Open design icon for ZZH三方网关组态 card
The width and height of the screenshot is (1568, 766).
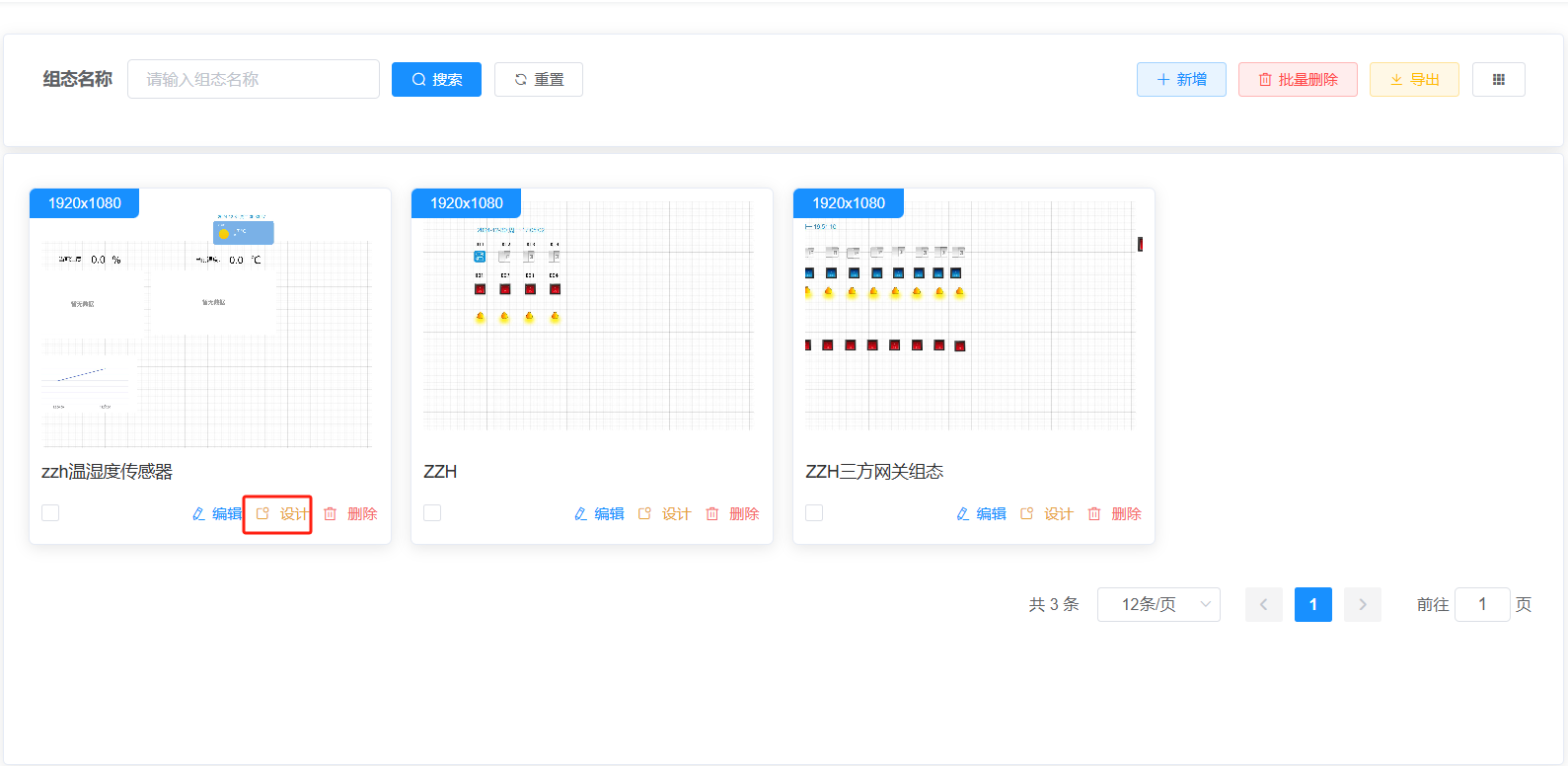coord(1026,514)
